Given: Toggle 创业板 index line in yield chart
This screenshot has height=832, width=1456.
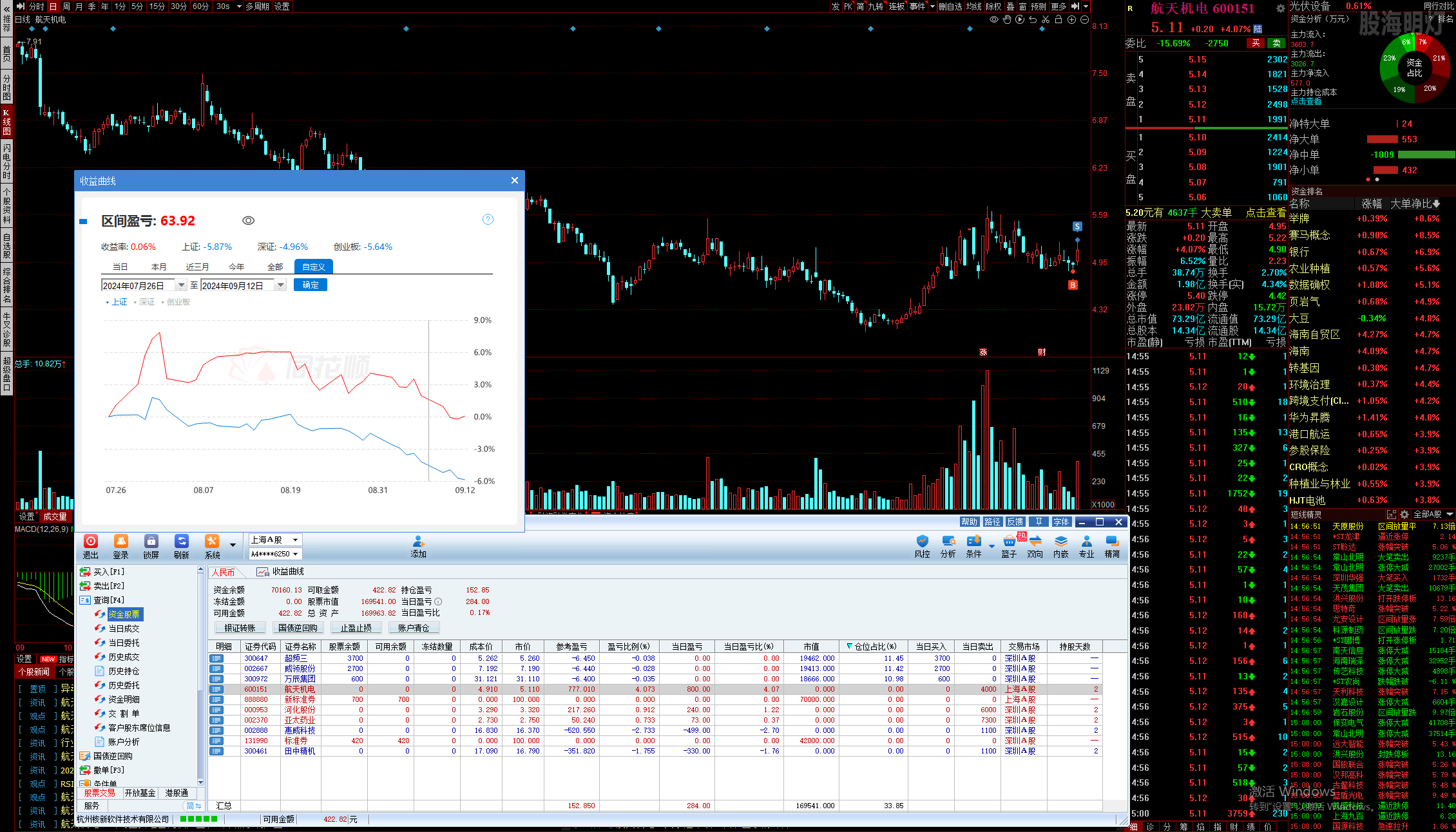Looking at the screenshot, I should coord(175,302).
